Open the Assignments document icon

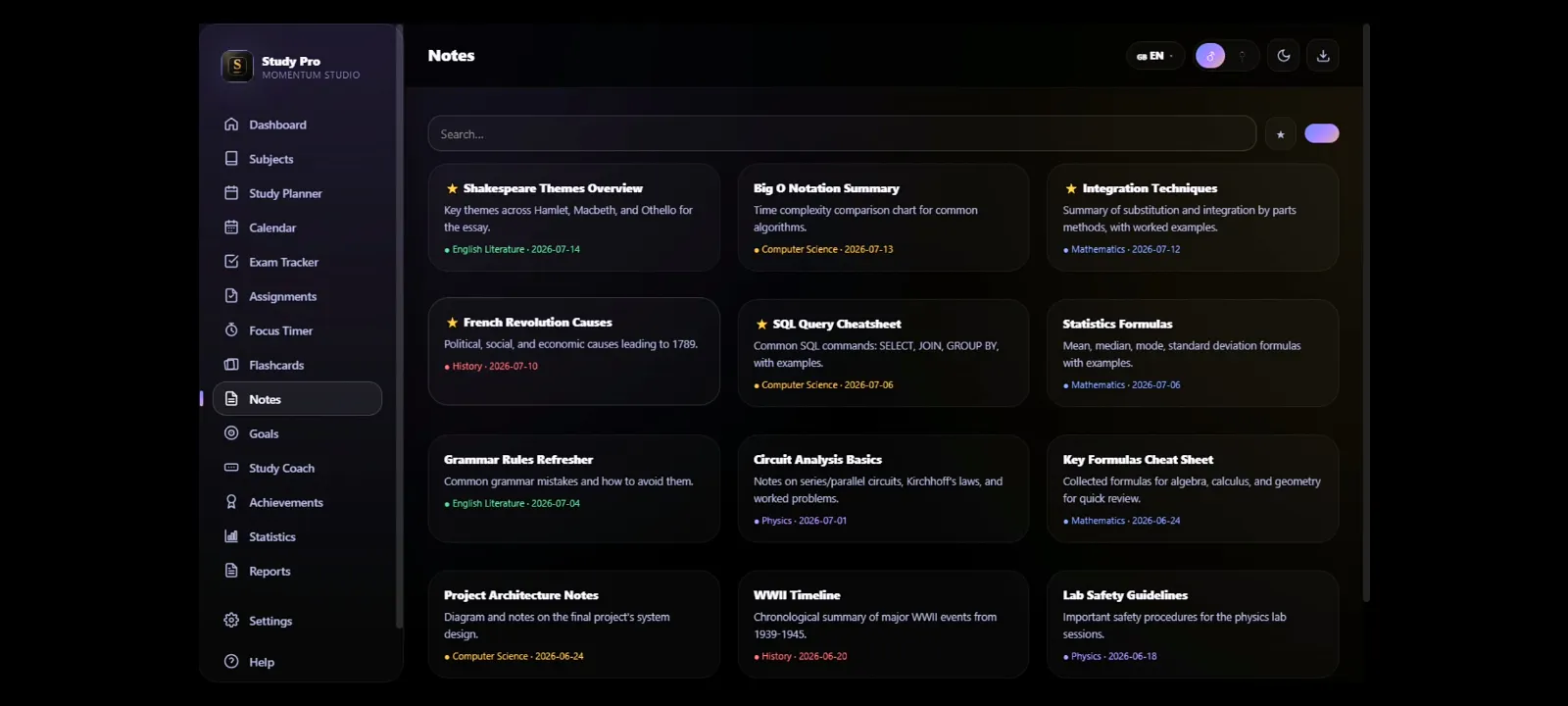(x=231, y=296)
